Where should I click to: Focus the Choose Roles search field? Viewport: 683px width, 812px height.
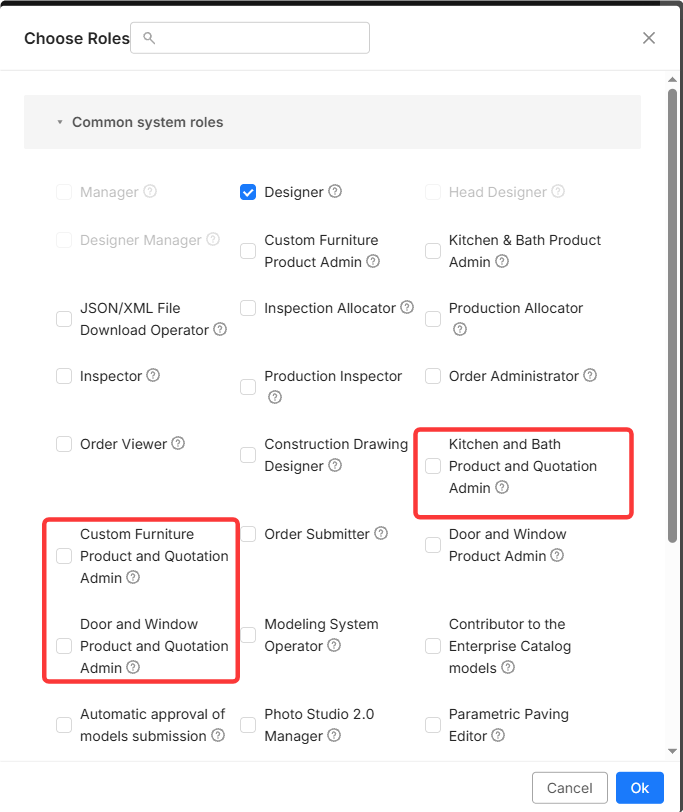click(250, 38)
